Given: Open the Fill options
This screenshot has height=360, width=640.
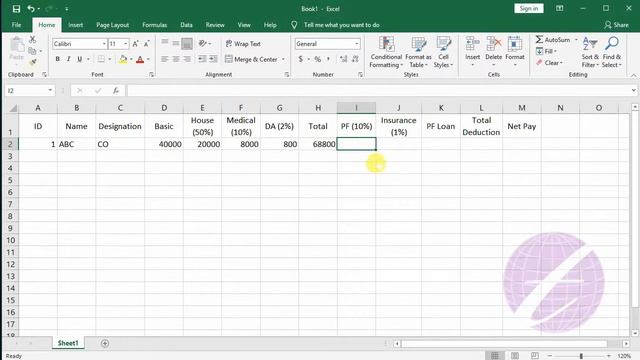Looking at the screenshot, I should click(x=546, y=51).
